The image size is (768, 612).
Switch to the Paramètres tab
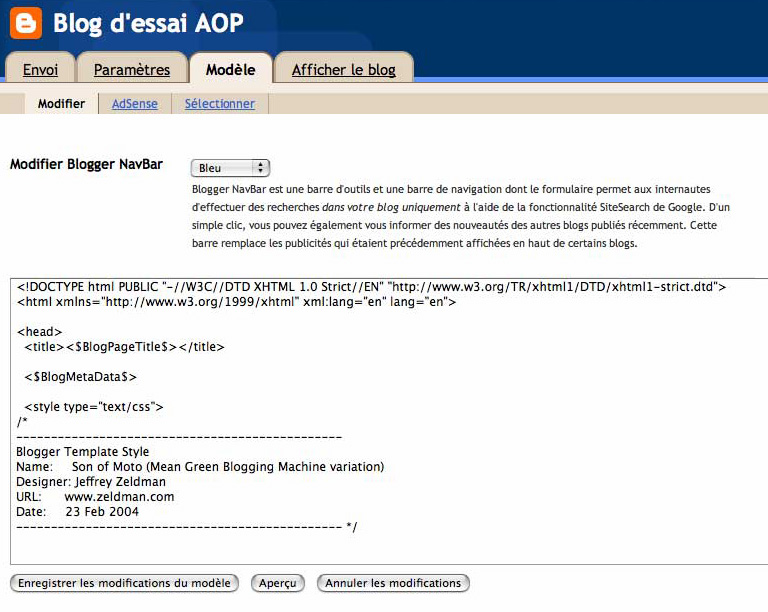pyautogui.click(x=132, y=70)
